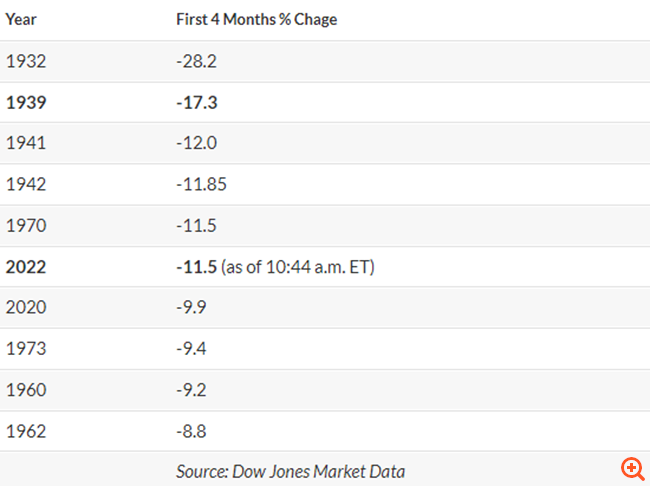
Task: Click the -12.0 value cell
Action: (196, 143)
